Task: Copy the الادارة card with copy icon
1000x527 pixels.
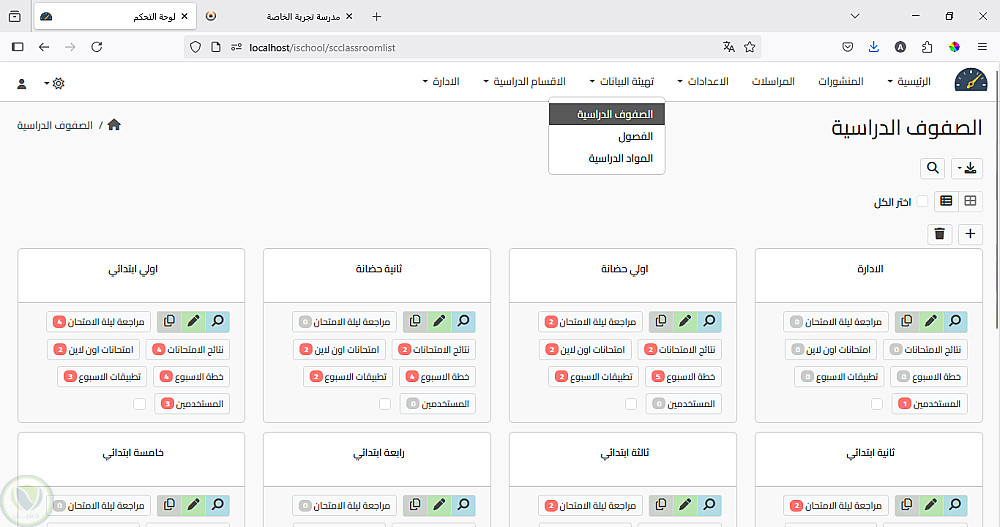Action: (x=906, y=321)
